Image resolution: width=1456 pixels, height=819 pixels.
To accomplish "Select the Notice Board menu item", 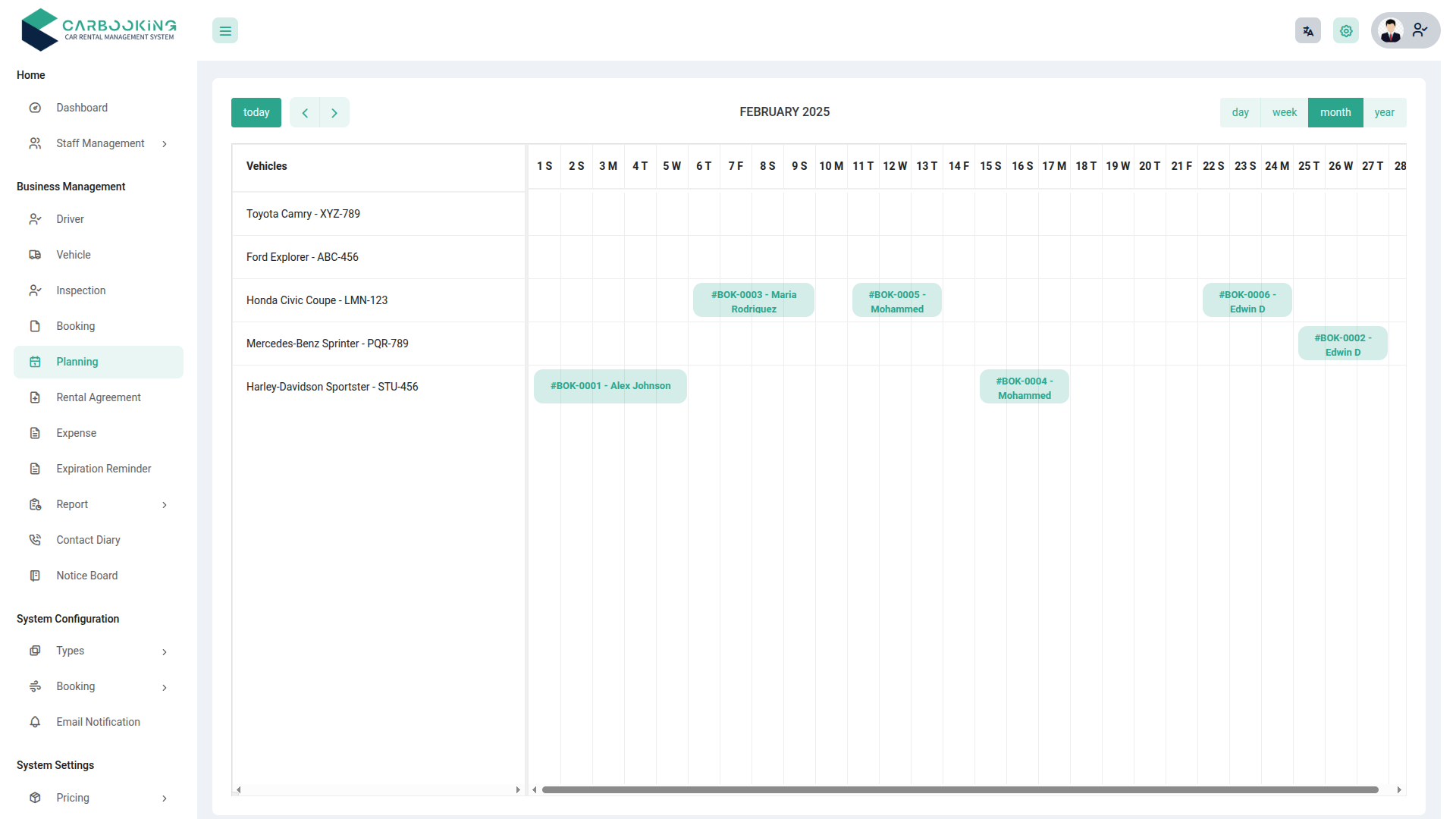I will [x=86, y=575].
